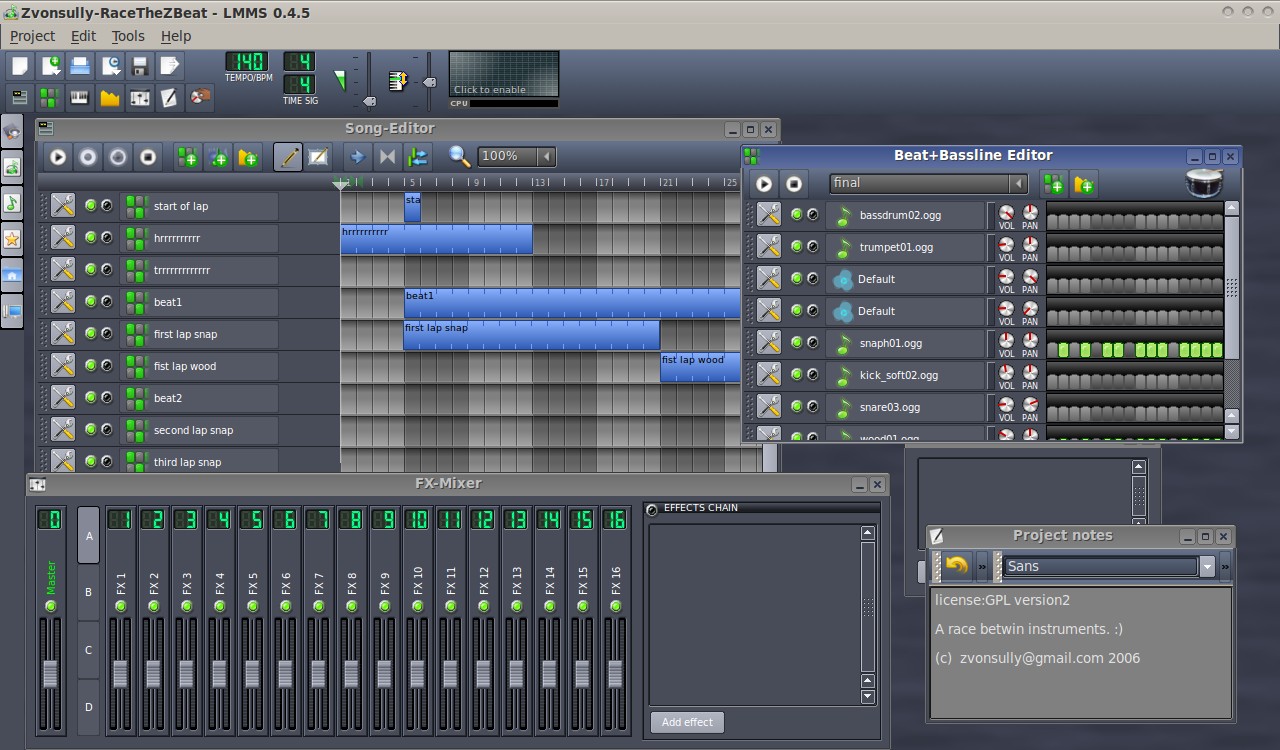Viewport: 1280px width, 750px height.
Task: Mute the beat1 track
Action: tap(90, 301)
